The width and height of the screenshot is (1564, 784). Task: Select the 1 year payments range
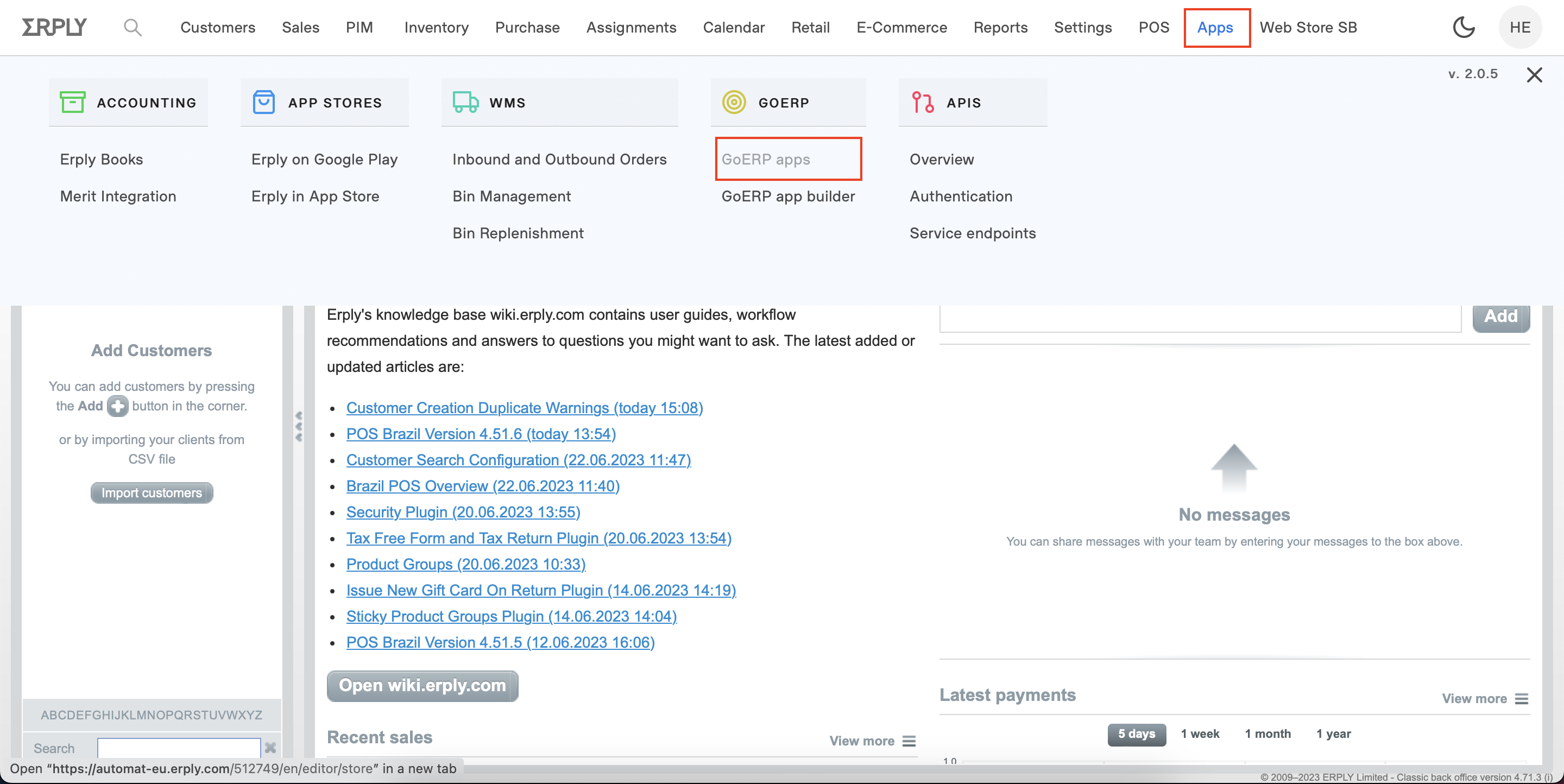(1333, 734)
